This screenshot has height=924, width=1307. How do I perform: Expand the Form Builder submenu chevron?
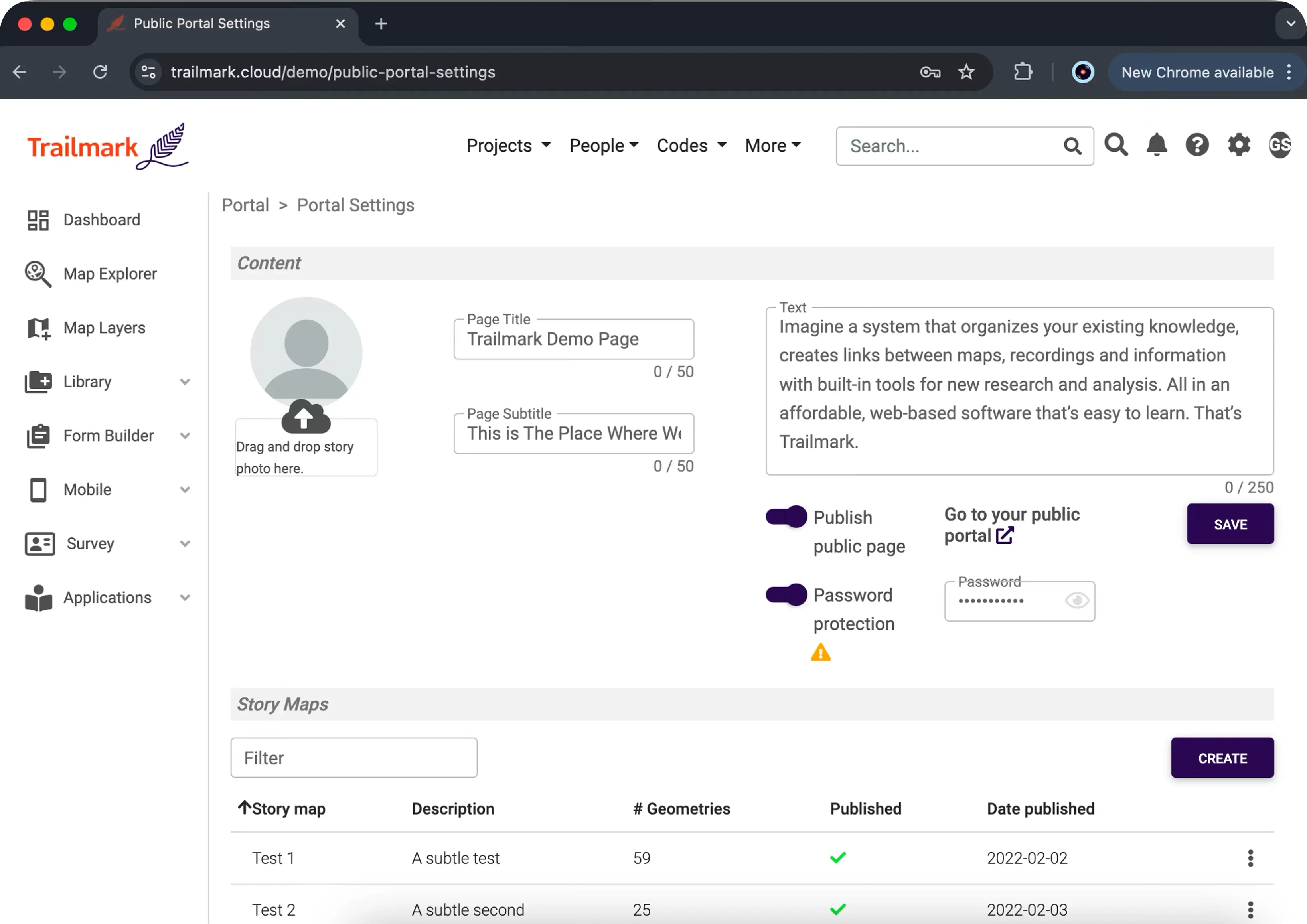point(185,436)
